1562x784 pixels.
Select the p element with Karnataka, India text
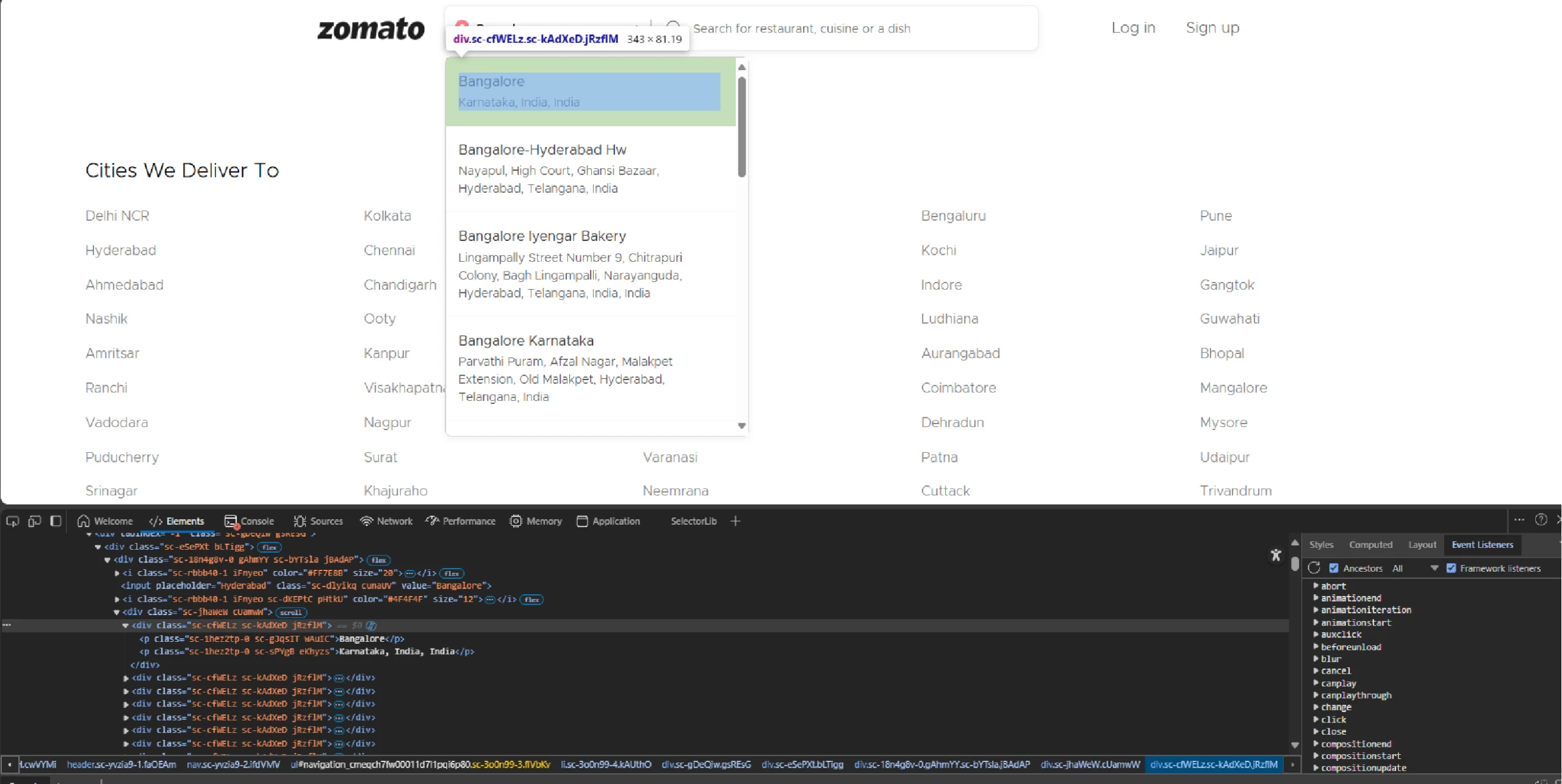(307, 652)
